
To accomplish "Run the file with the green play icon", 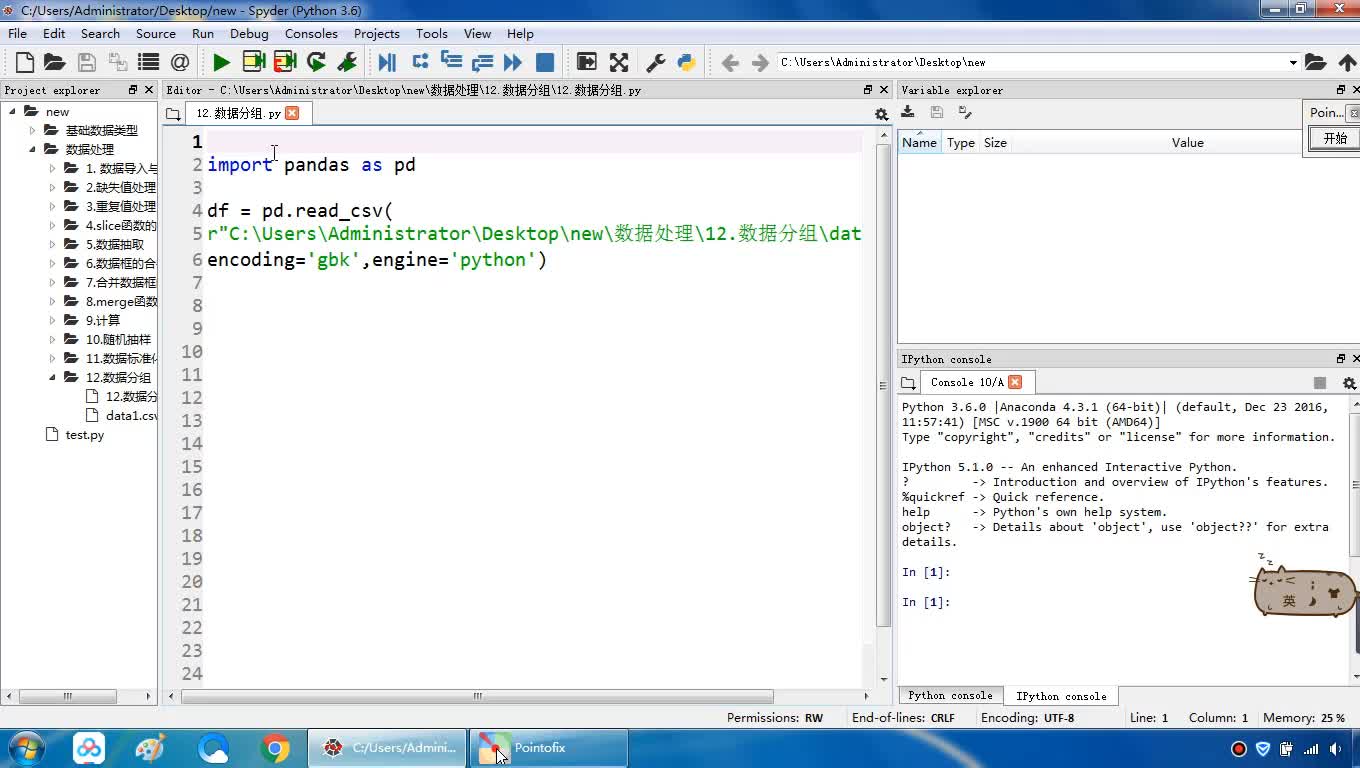I will point(221,62).
